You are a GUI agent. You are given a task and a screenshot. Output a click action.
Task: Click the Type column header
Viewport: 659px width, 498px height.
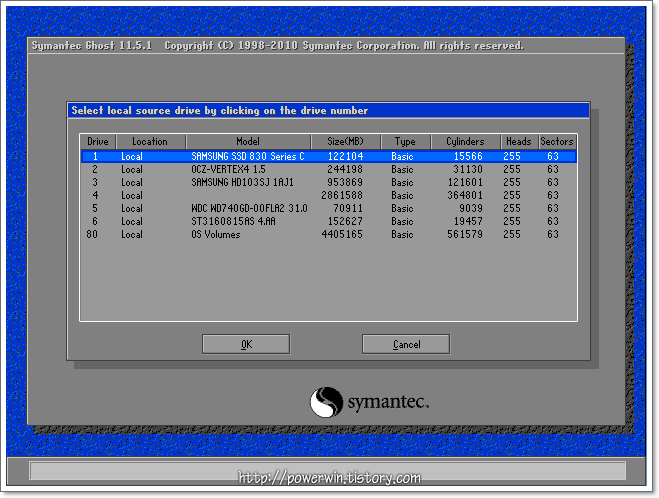coord(405,142)
